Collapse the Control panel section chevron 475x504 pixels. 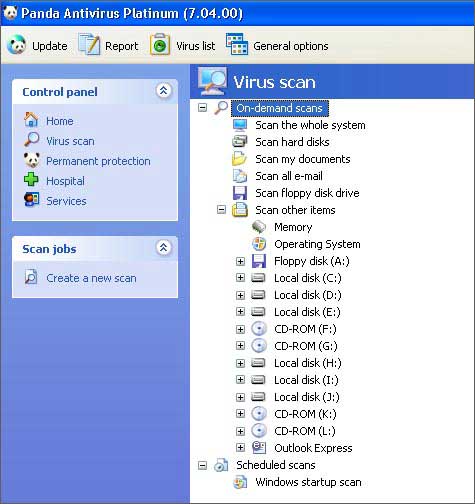coord(163,91)
